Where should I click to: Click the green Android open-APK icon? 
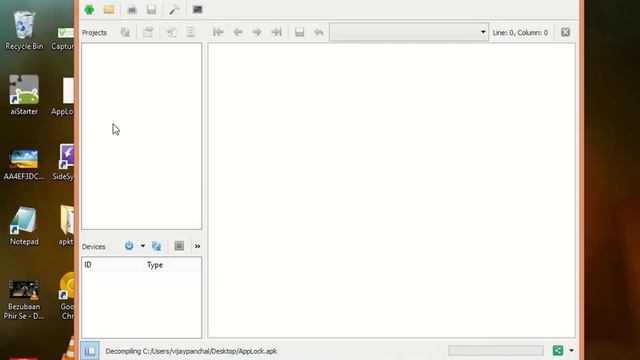[89, 9]
